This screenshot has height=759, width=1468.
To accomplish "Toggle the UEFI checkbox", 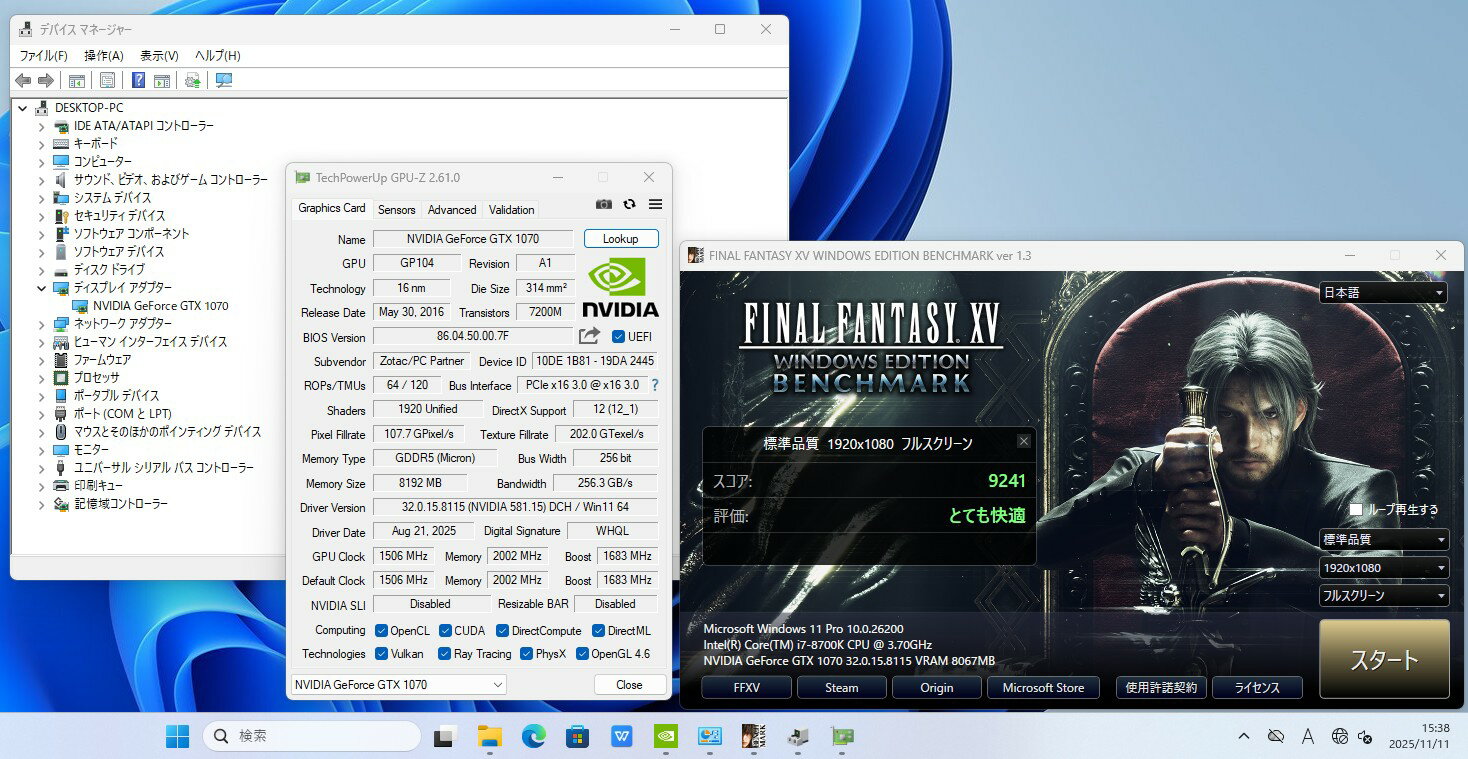I will tap(618, 337).
